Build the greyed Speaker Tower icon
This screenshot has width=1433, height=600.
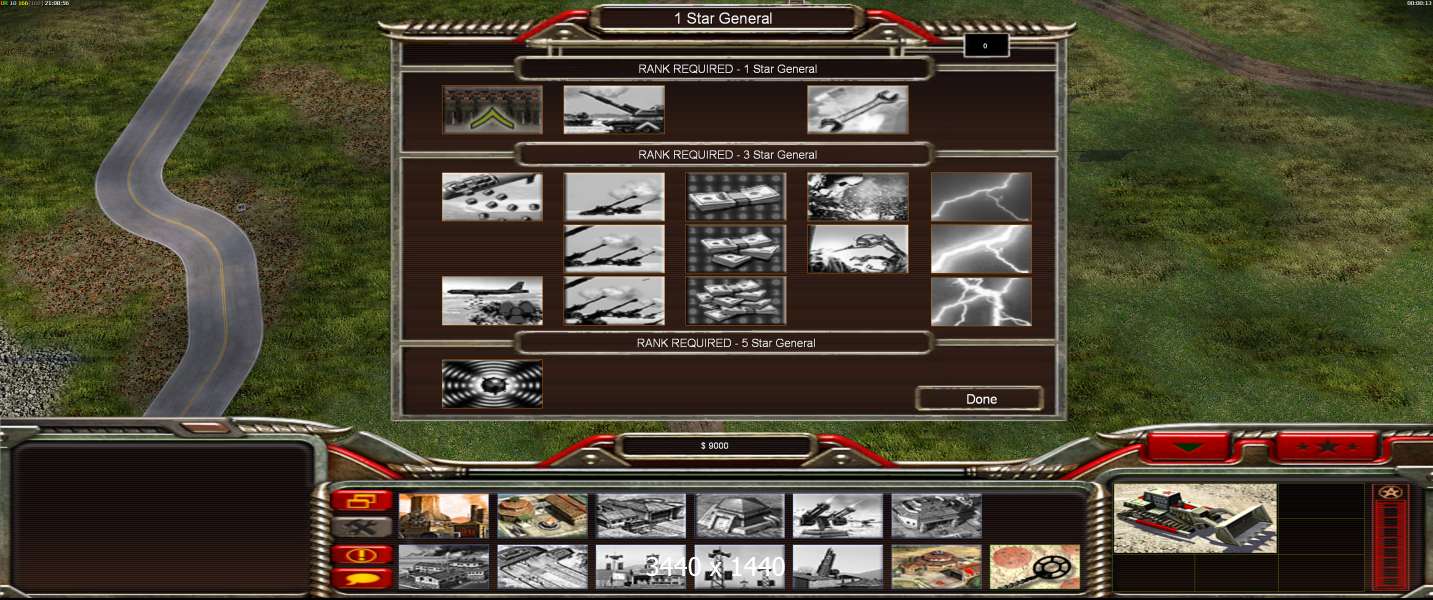coord(740,567)
